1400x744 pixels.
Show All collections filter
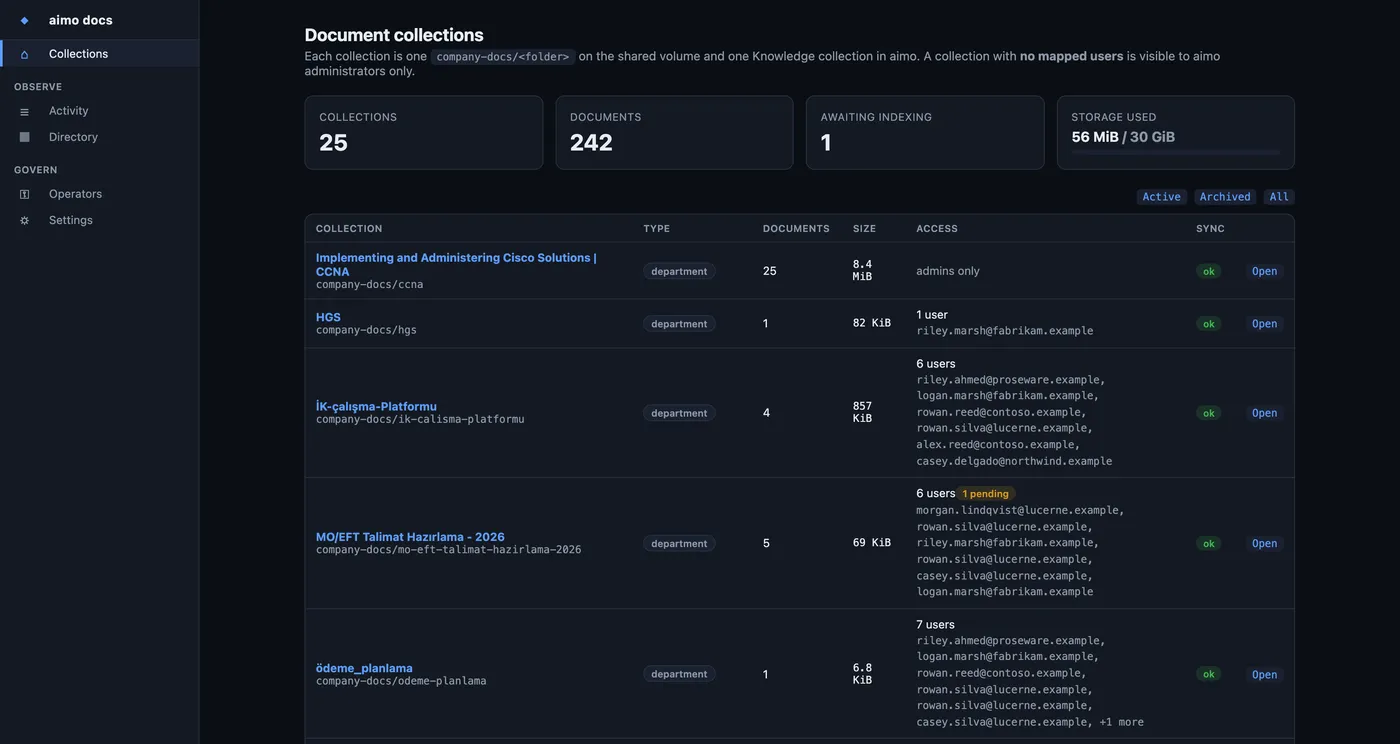[x=1279, y=197]
